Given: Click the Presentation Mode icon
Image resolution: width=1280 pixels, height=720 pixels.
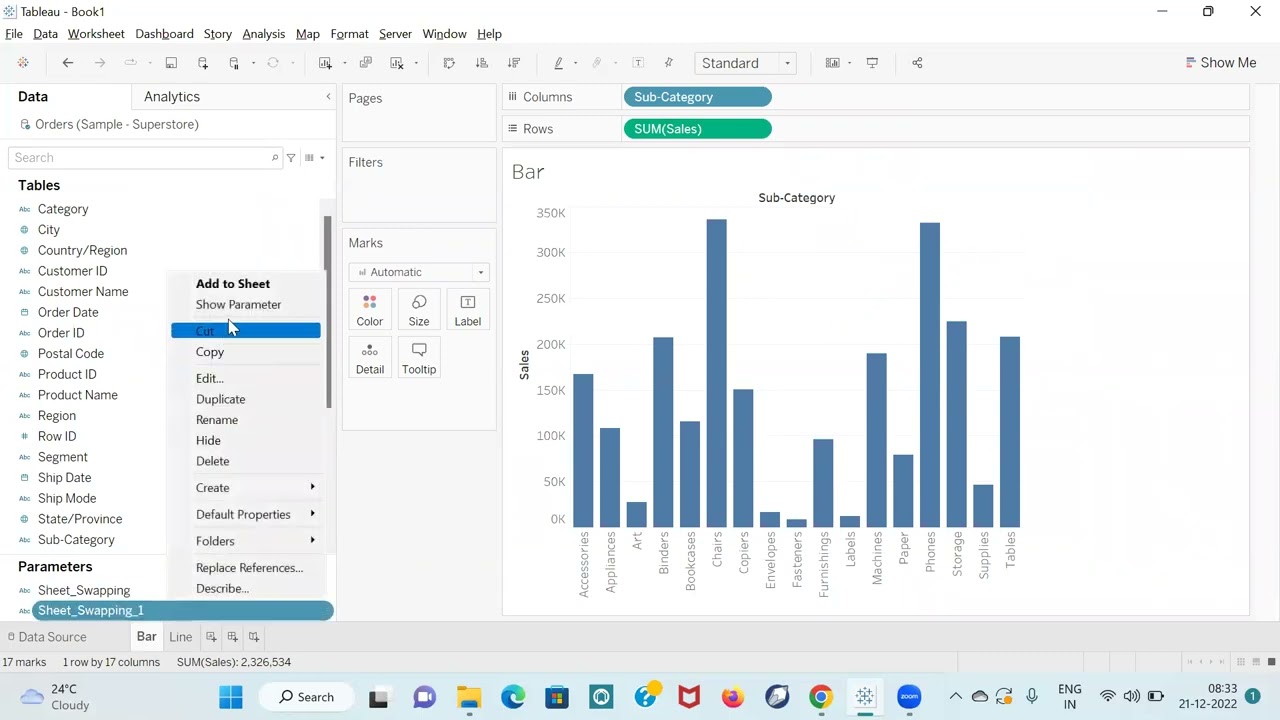Looking at the screenshot, I should (872, 63).
